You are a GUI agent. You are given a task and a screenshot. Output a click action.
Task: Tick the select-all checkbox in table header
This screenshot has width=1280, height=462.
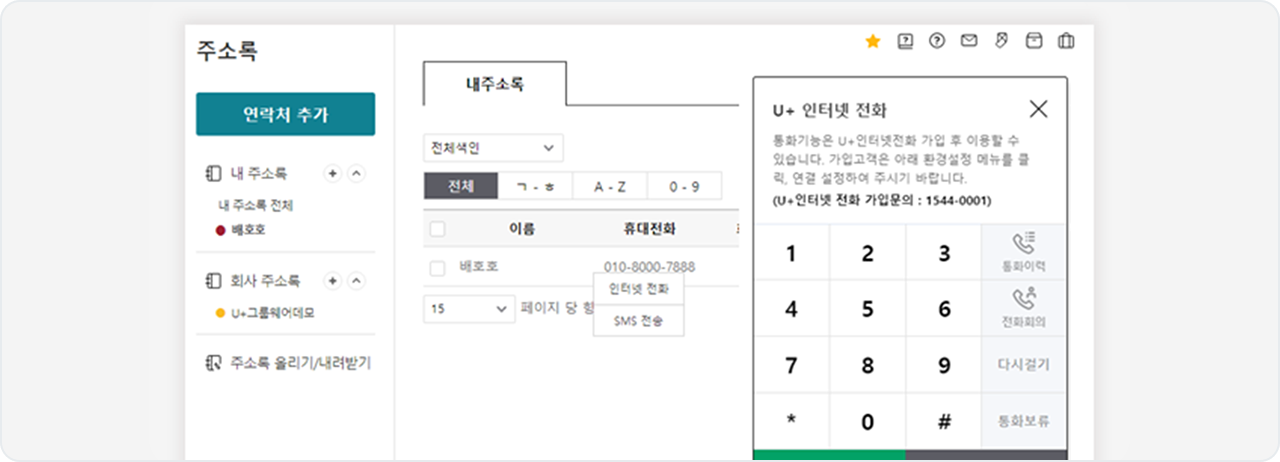[x=437, y=229]
